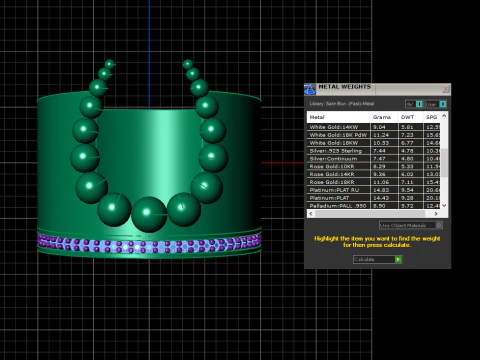Click the Grams column header
Image resolution: width=480 pixels, height=360 pixels.
[384, 117]
